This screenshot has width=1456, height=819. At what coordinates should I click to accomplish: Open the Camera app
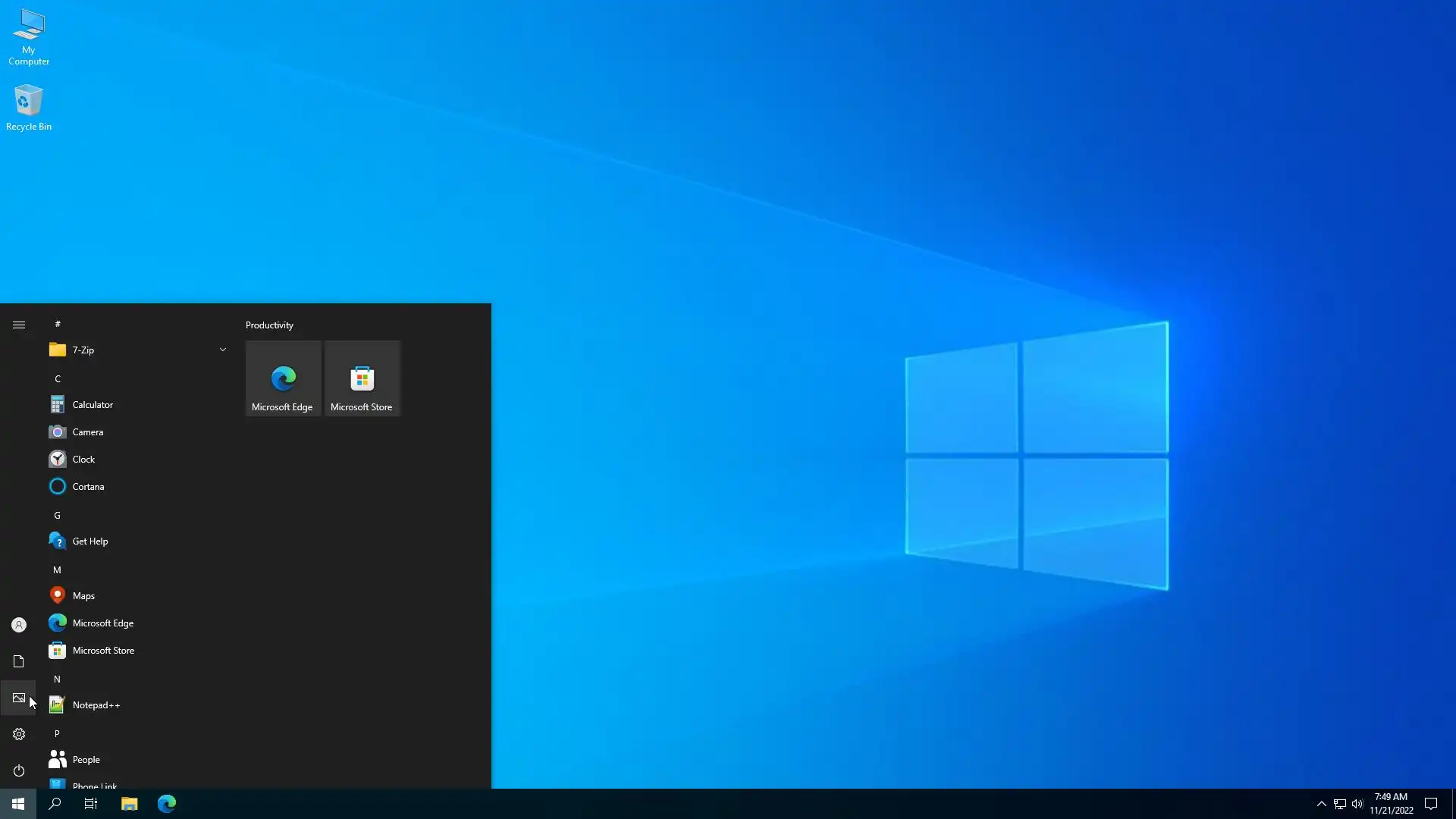click(88, 432)
